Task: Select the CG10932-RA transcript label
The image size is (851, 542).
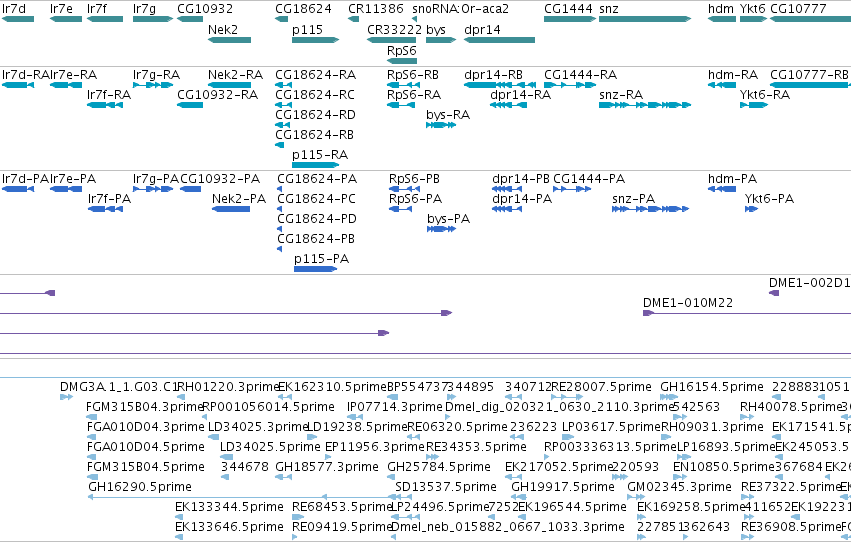Action: point(218,95)
